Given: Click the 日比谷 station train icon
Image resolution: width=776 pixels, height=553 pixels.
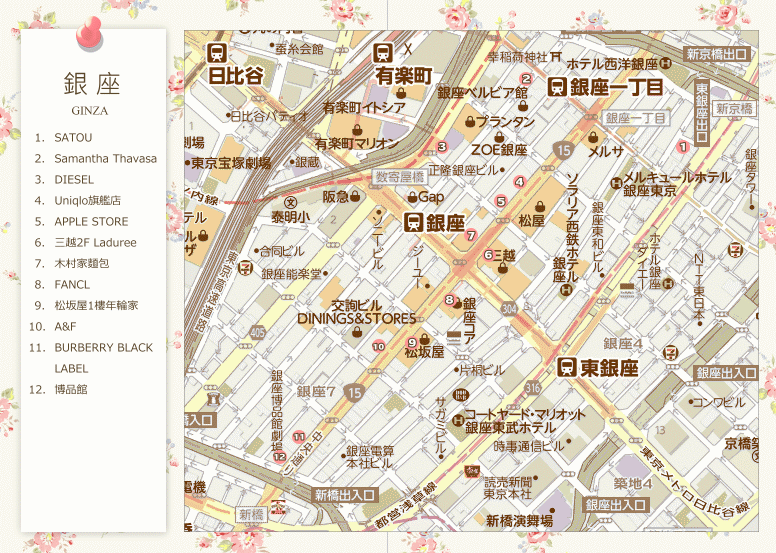Looking at the screenshot, I should [x=217, y=52].
